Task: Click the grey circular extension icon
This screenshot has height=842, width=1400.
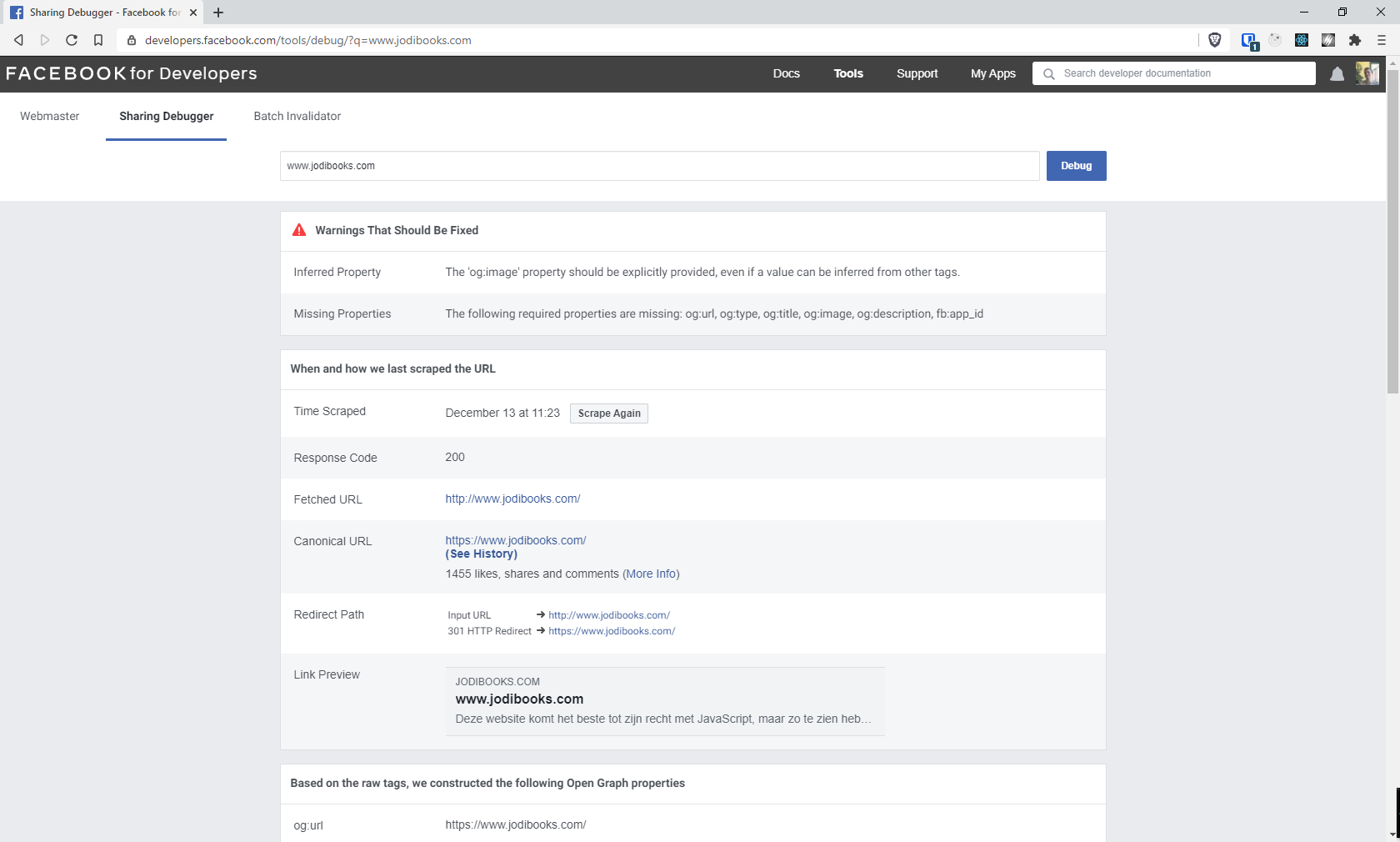Action: click(1275, 40)
